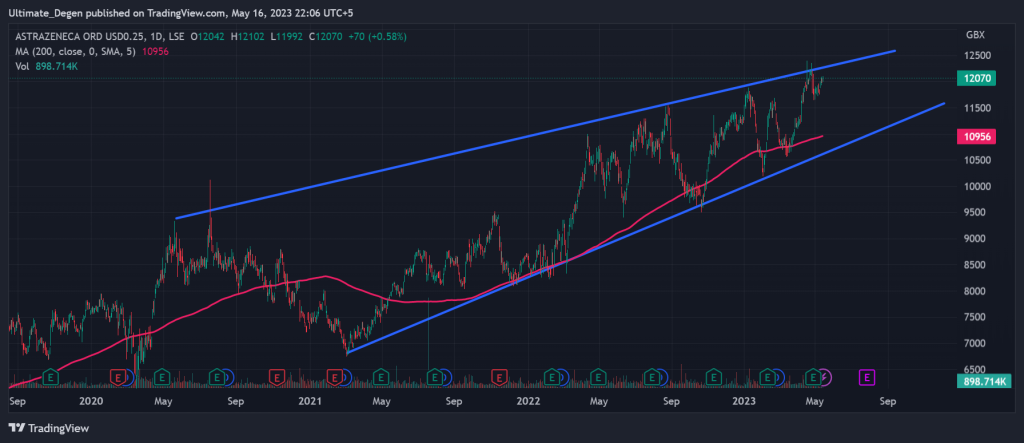Screen dimensions: 1024x443
Task: Click the blue dividend marker in early 2021
Action: coord(345,377)
